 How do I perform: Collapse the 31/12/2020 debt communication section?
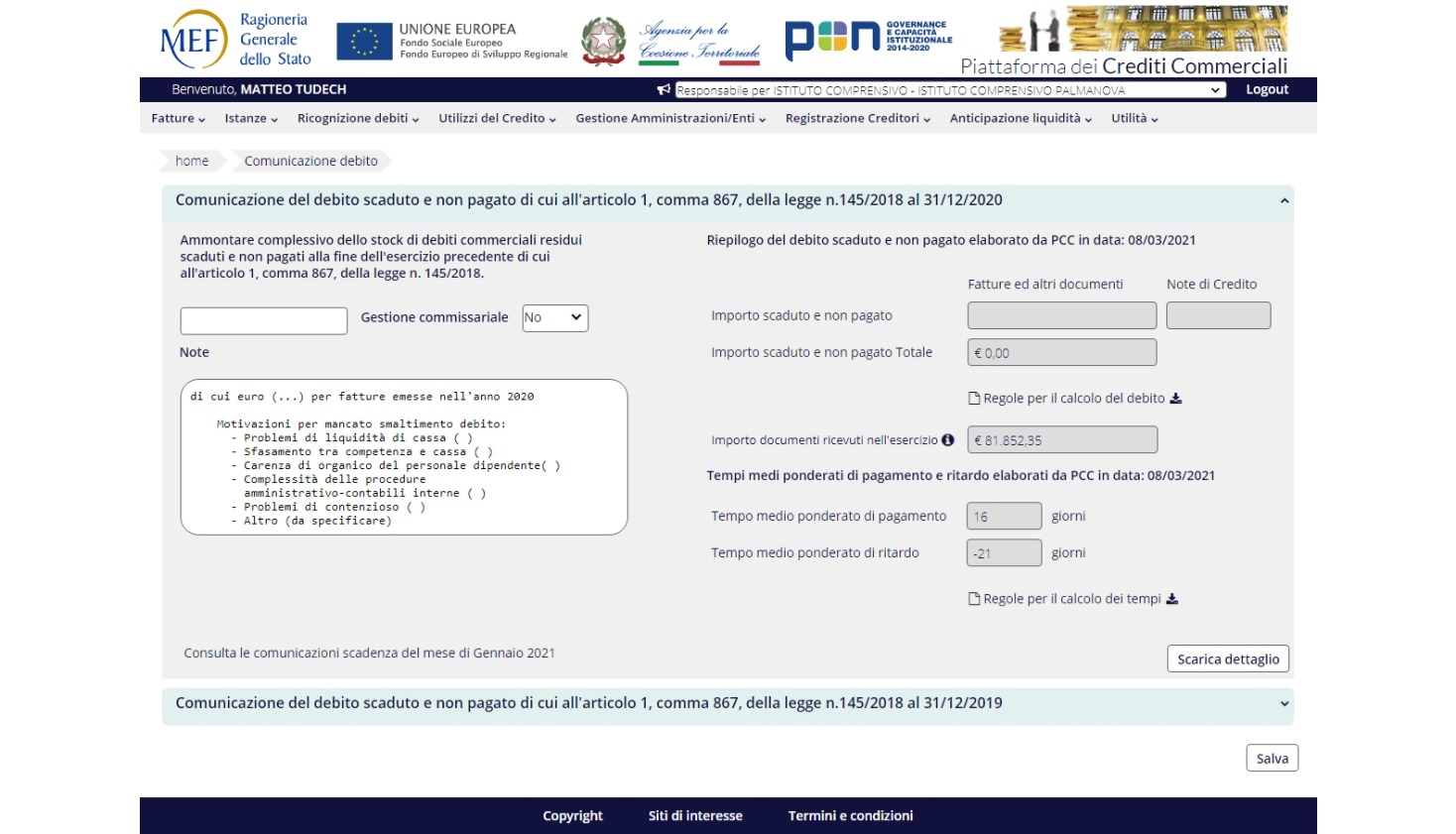click(x=1284, y=201)
